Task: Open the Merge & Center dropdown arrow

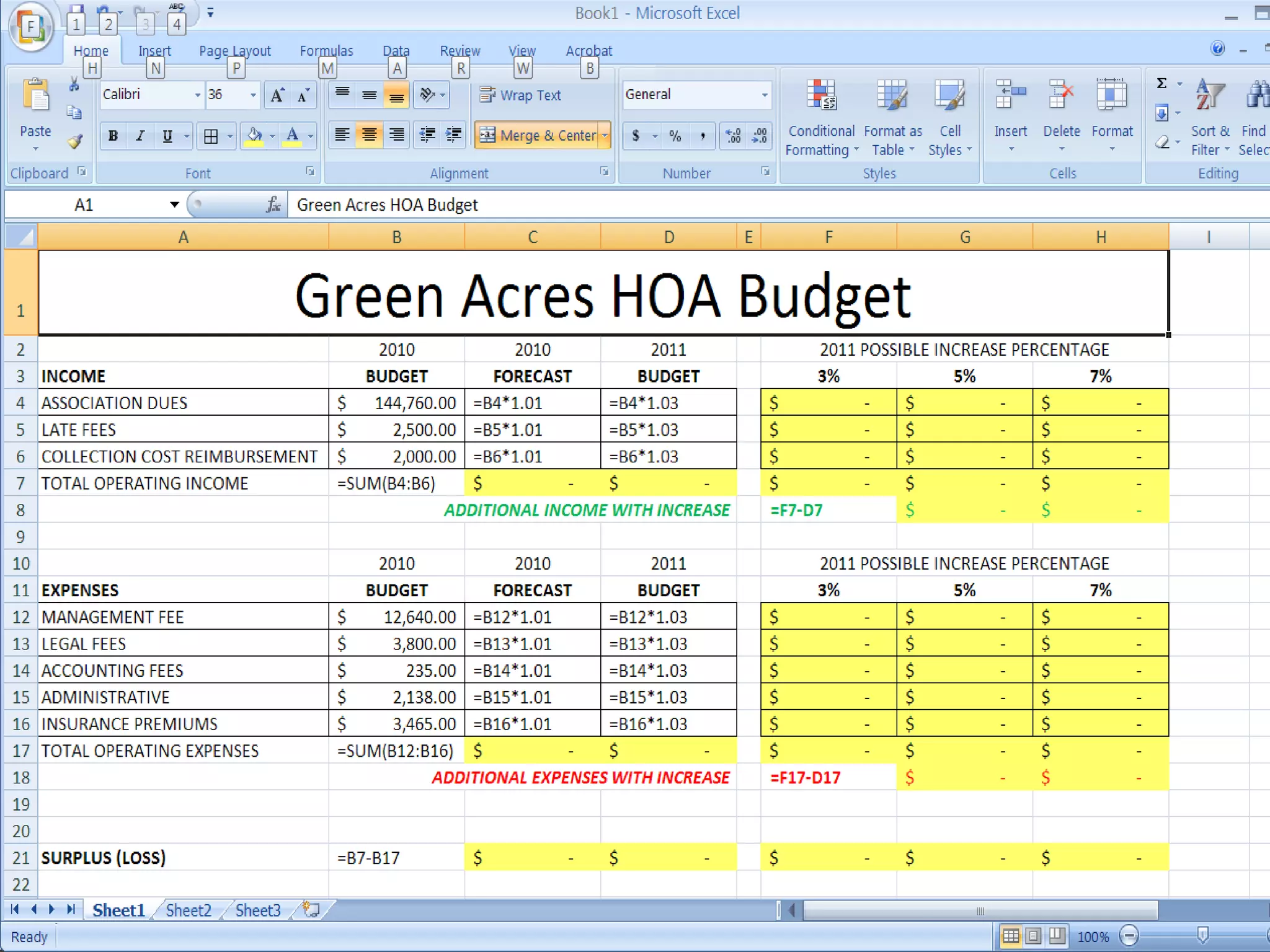Action: coord(605,136)
